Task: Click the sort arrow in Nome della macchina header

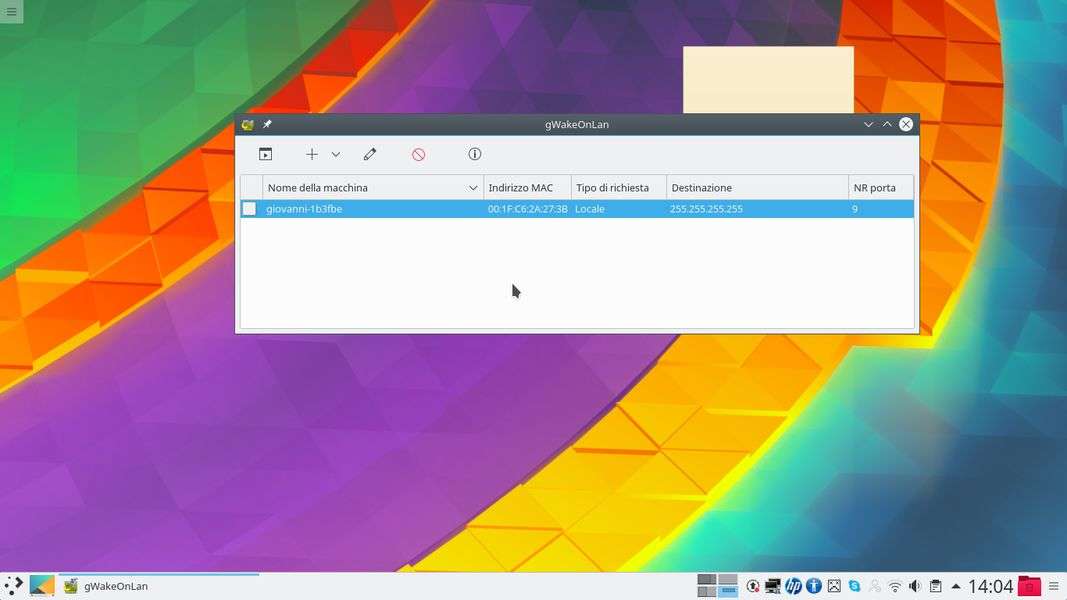Action: point(473,188)
